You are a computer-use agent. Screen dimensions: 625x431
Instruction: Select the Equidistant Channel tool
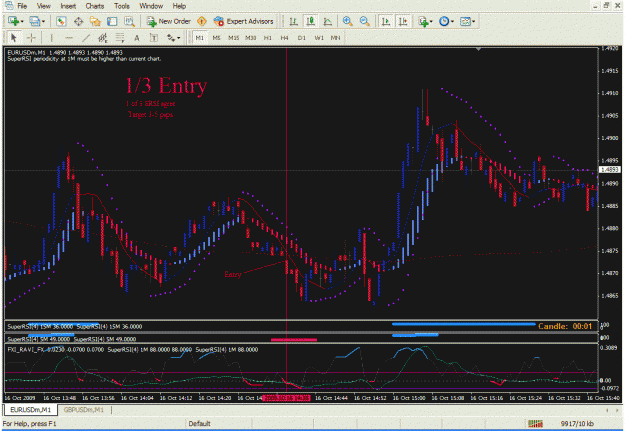[102, 38]
